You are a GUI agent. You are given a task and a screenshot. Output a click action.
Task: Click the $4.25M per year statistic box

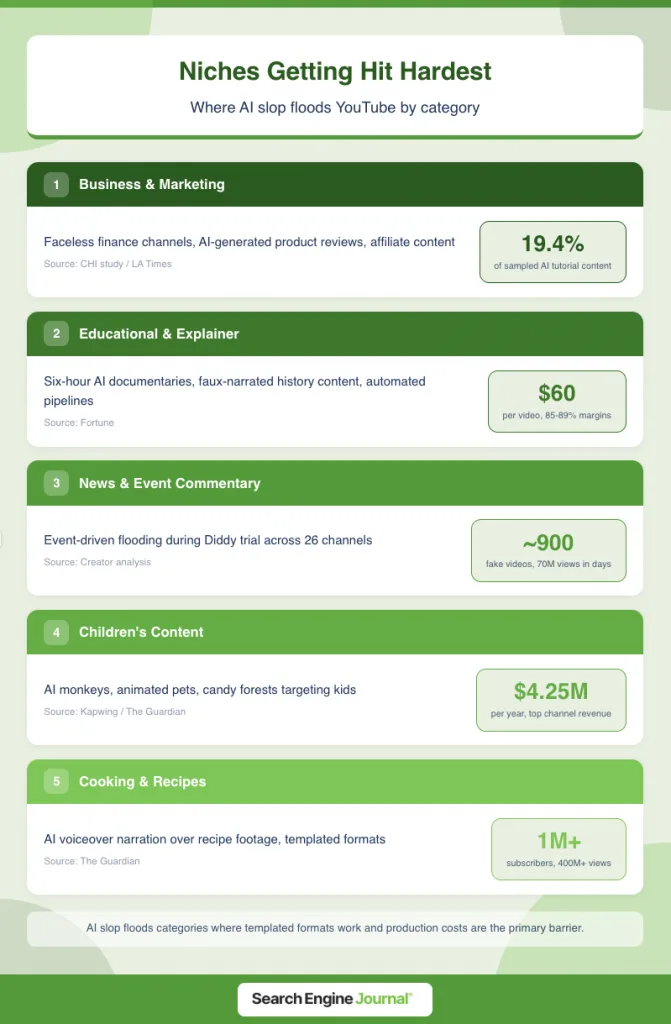pos(551,699)
